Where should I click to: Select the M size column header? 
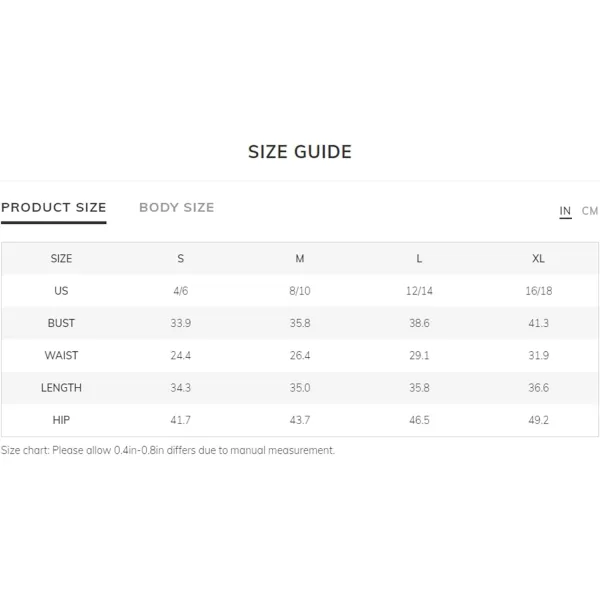(x=300, y=259)
